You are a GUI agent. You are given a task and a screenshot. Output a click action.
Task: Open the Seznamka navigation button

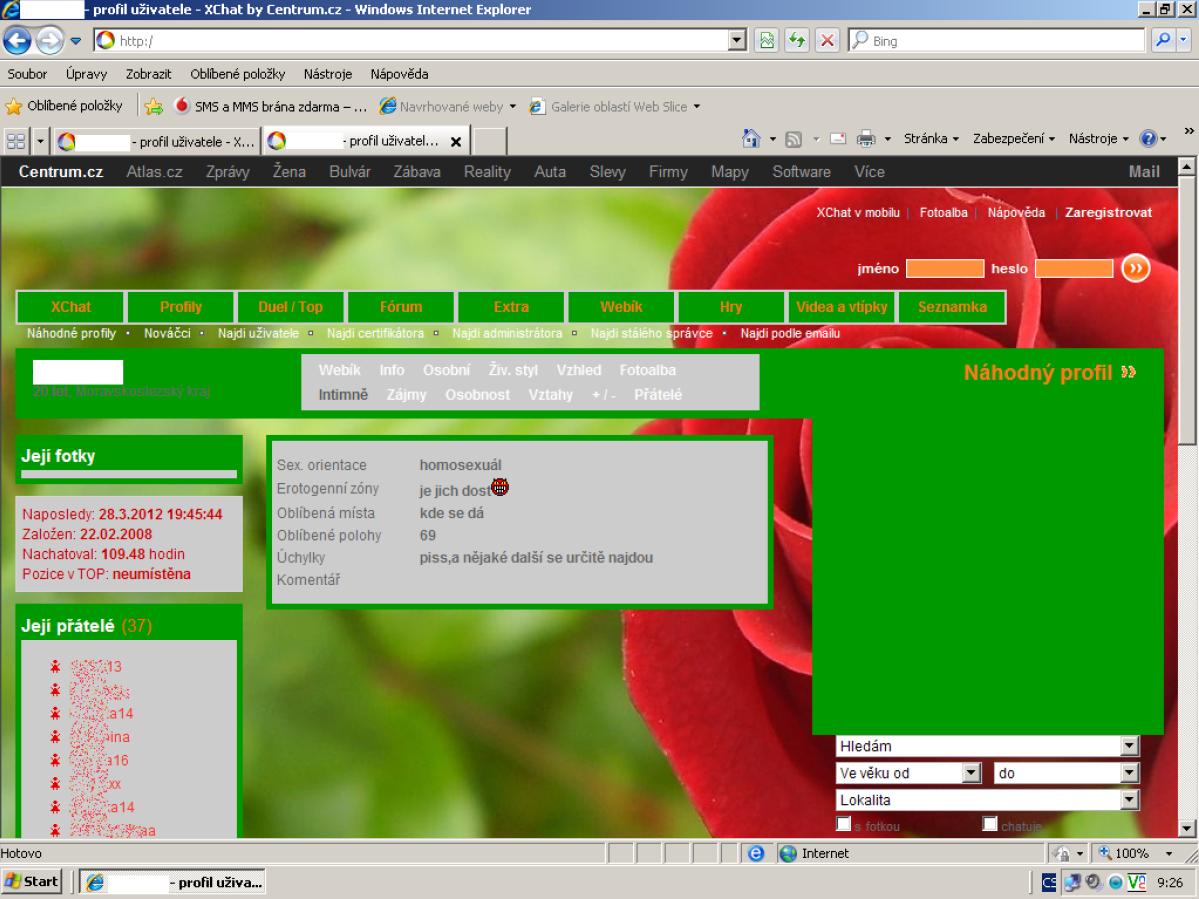pos(952,307)
